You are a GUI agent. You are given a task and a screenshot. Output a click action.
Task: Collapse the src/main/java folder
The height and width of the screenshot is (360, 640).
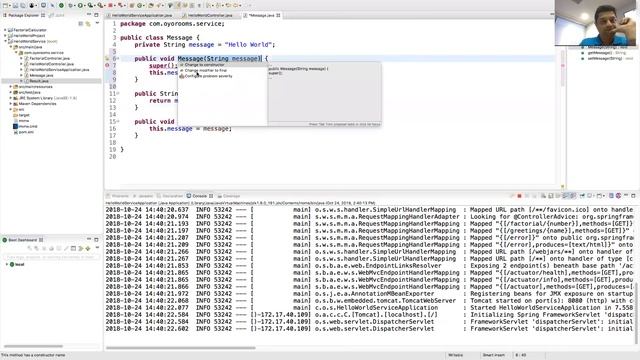[11, 47]
